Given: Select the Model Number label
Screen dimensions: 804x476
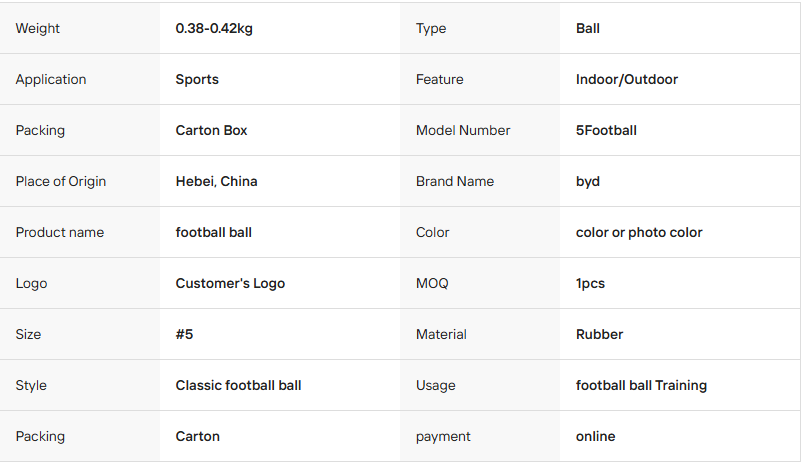Looking at the screenshot, I should (463, 130).
